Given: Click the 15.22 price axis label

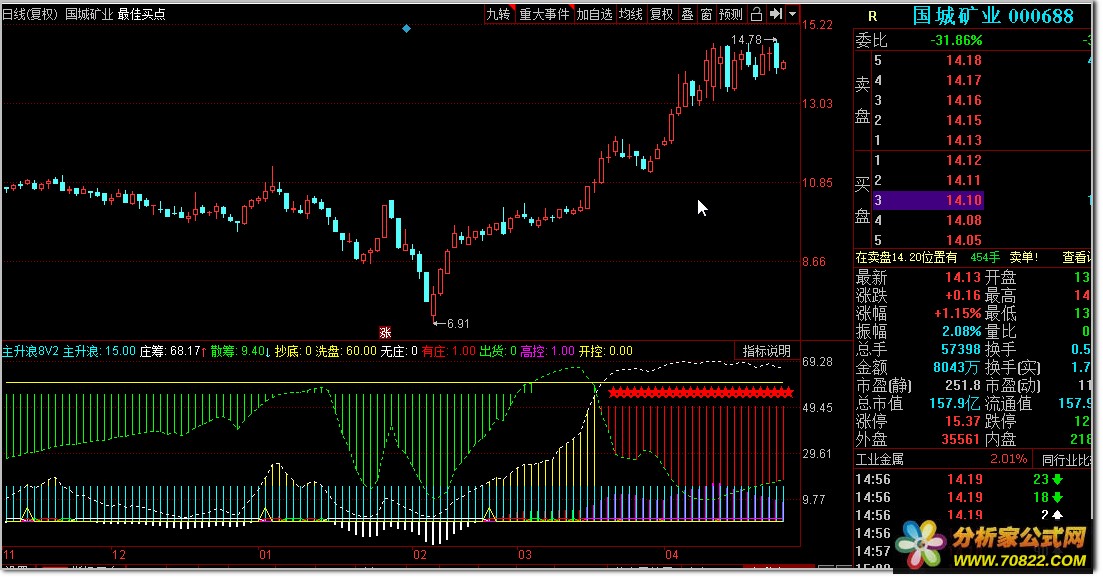Looking at the screenshot, I should tap(817, 25).
